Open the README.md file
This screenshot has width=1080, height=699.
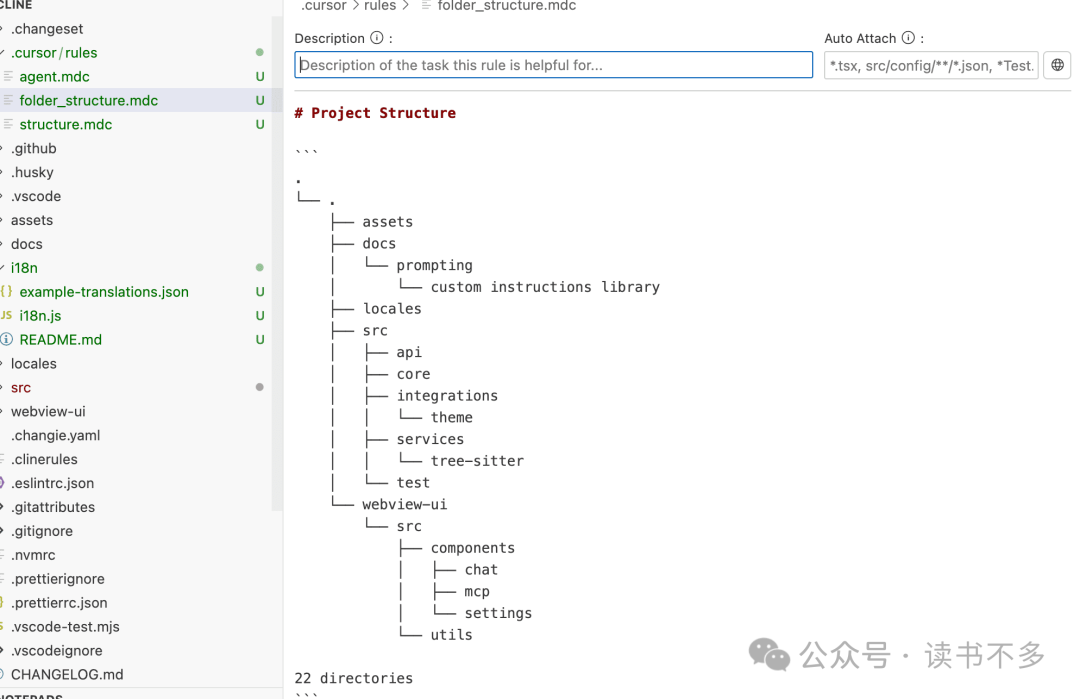click(60, 340)
